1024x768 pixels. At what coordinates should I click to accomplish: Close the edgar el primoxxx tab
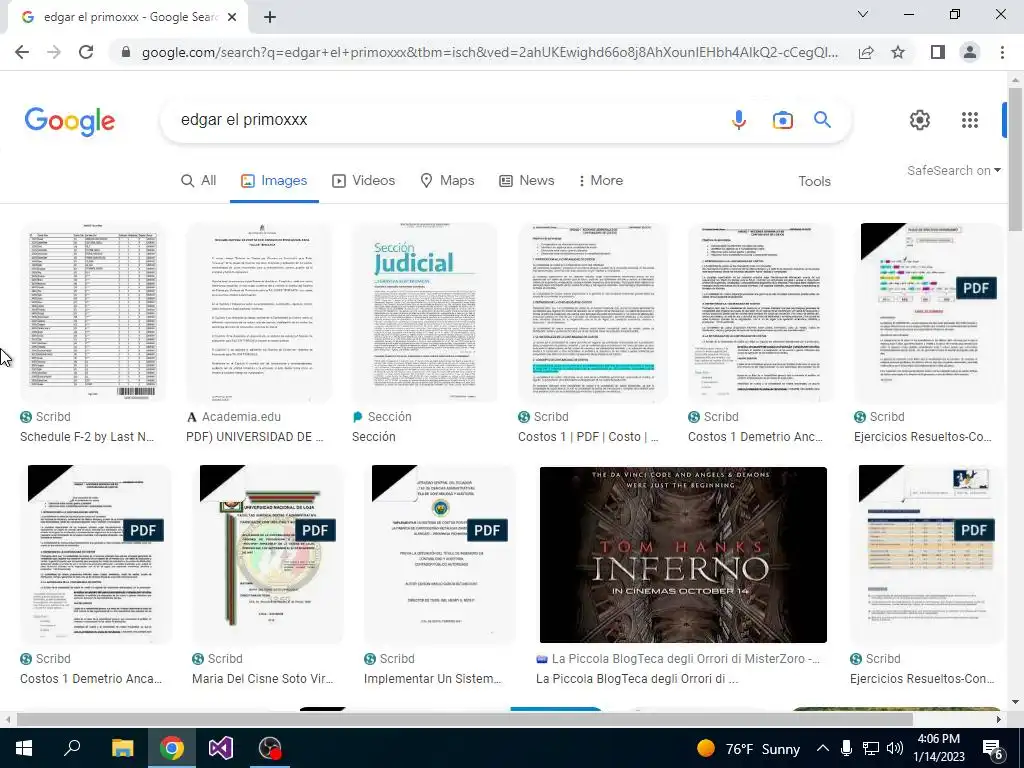(232, 18)
